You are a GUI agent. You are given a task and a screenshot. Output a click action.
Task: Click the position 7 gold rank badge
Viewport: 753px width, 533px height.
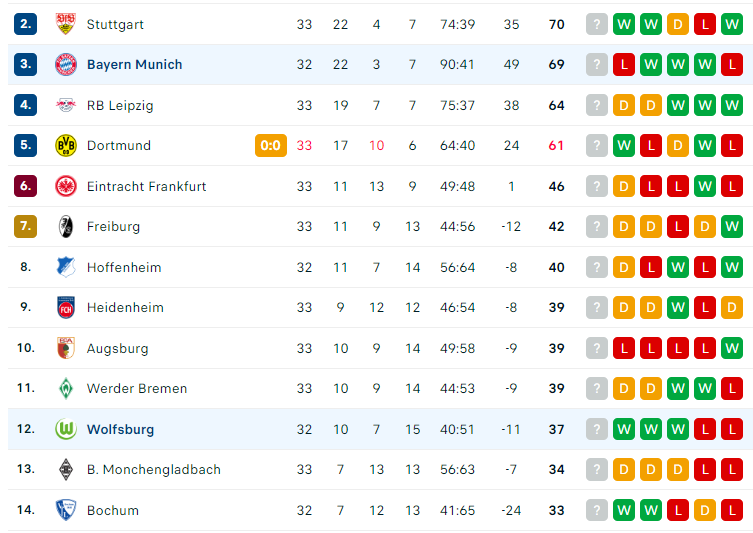pos(25,227)
